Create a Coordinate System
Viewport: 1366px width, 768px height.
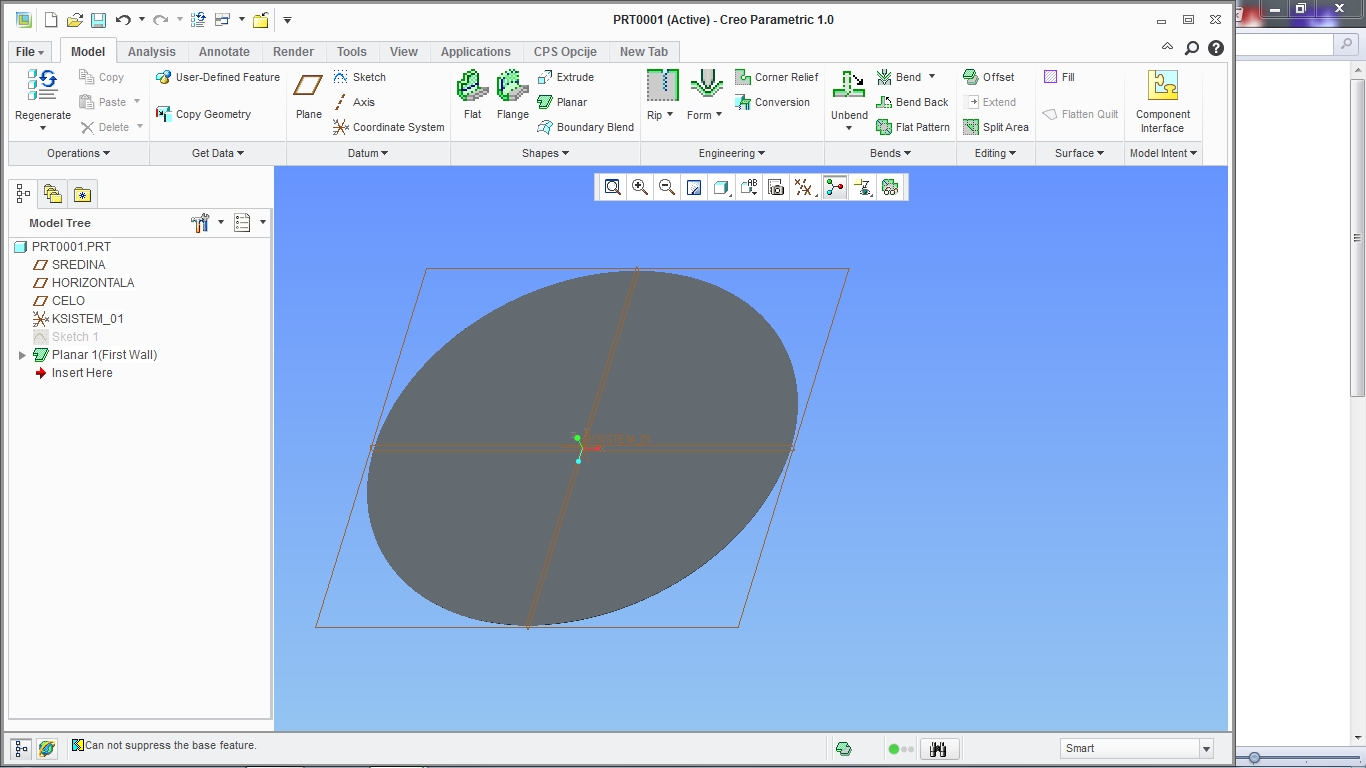coord(389,127)
